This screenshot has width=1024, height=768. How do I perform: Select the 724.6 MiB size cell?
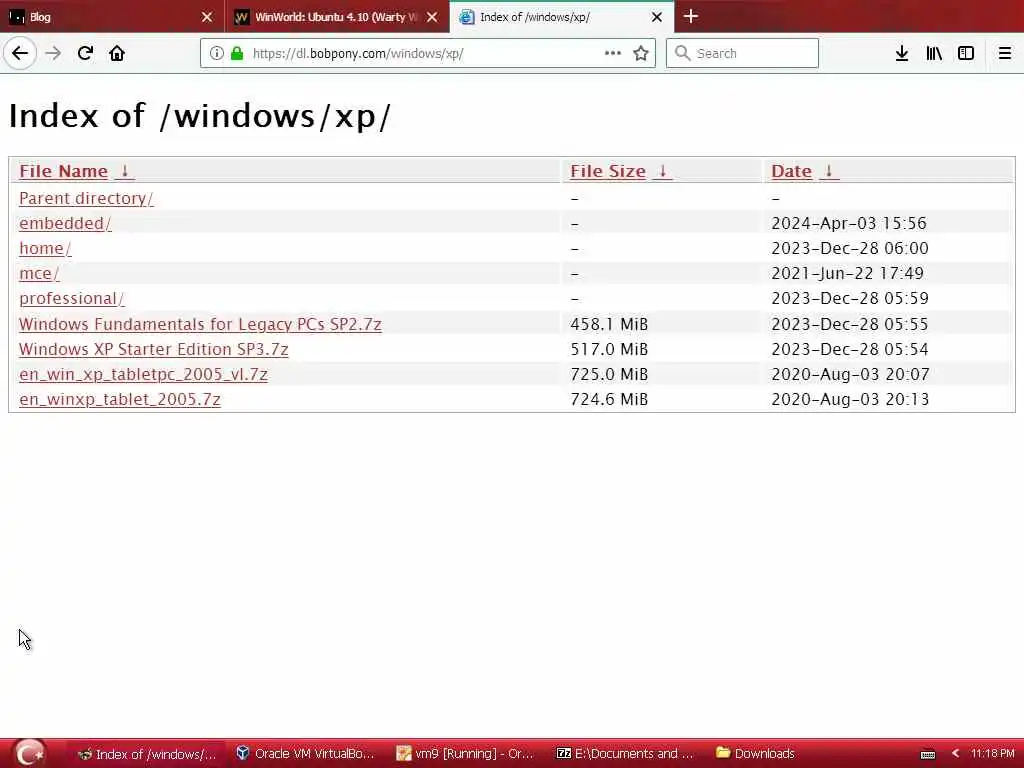click(x=609, y=399)
